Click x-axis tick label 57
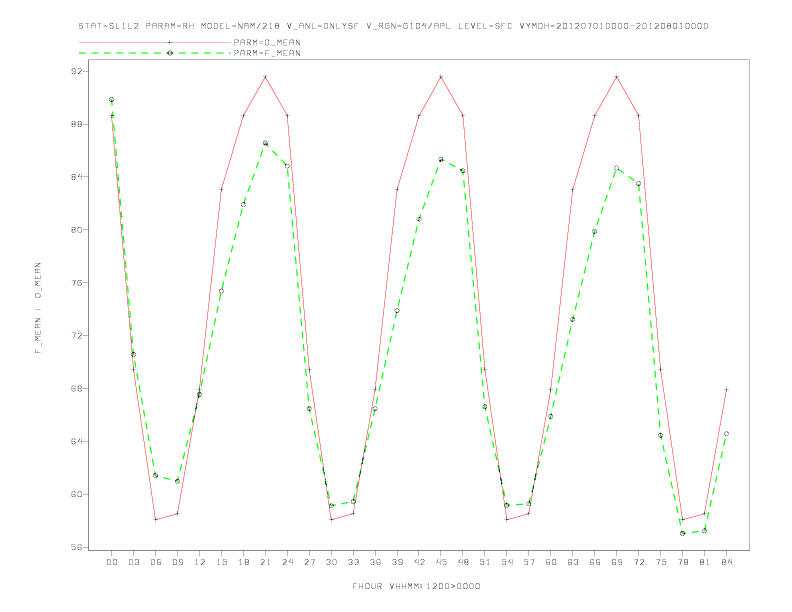 (529, 562)
